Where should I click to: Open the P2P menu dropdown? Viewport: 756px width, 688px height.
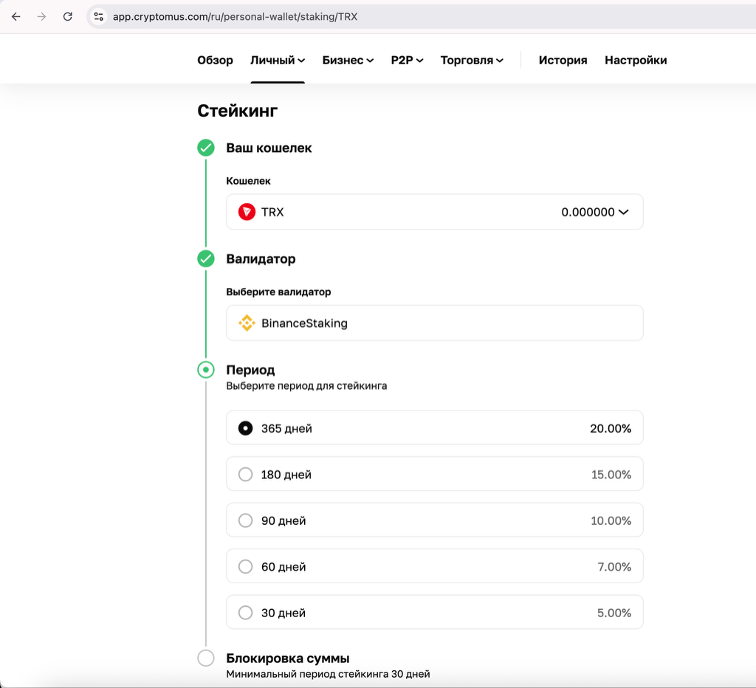[x=407, y=60]
